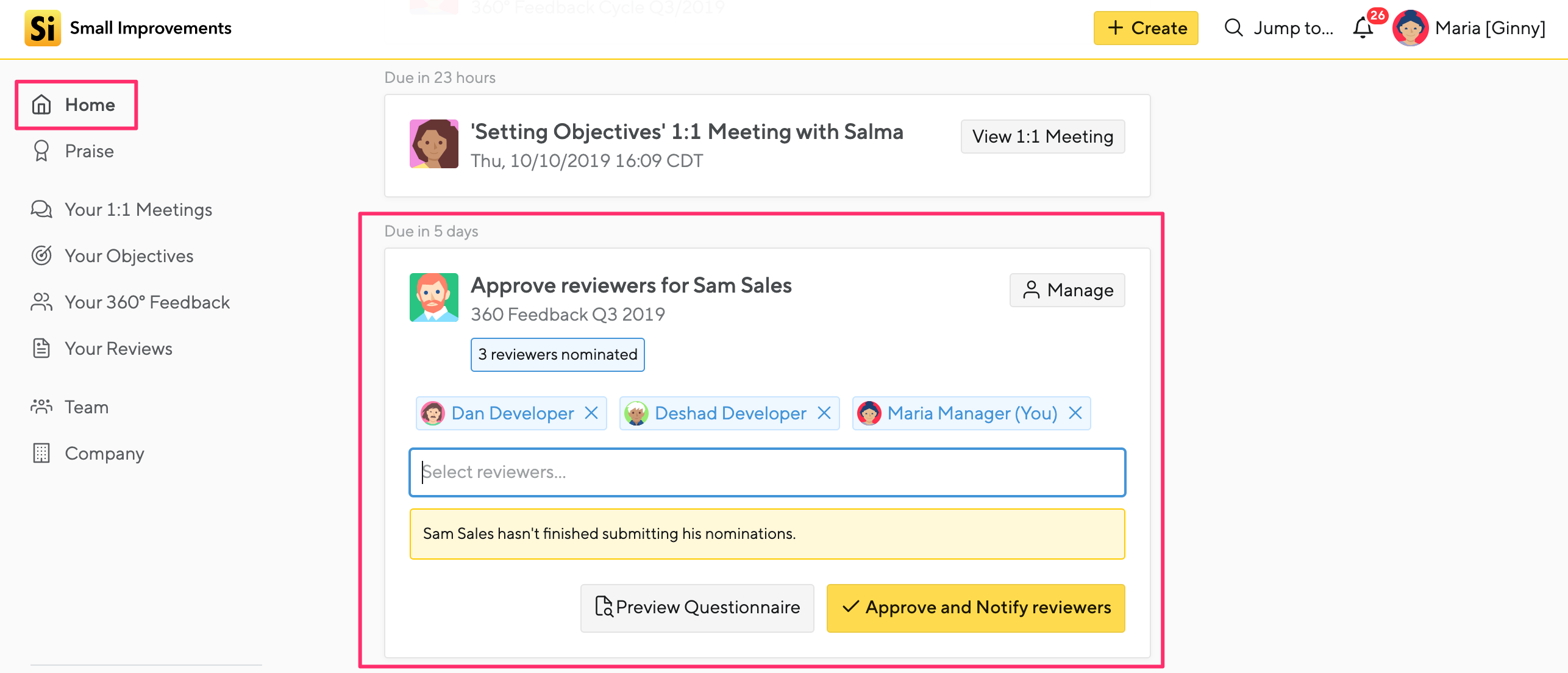This screenshot has width=1568, height=673.
Task: Click Preview Questionnaire button
Action: [697, 608]
